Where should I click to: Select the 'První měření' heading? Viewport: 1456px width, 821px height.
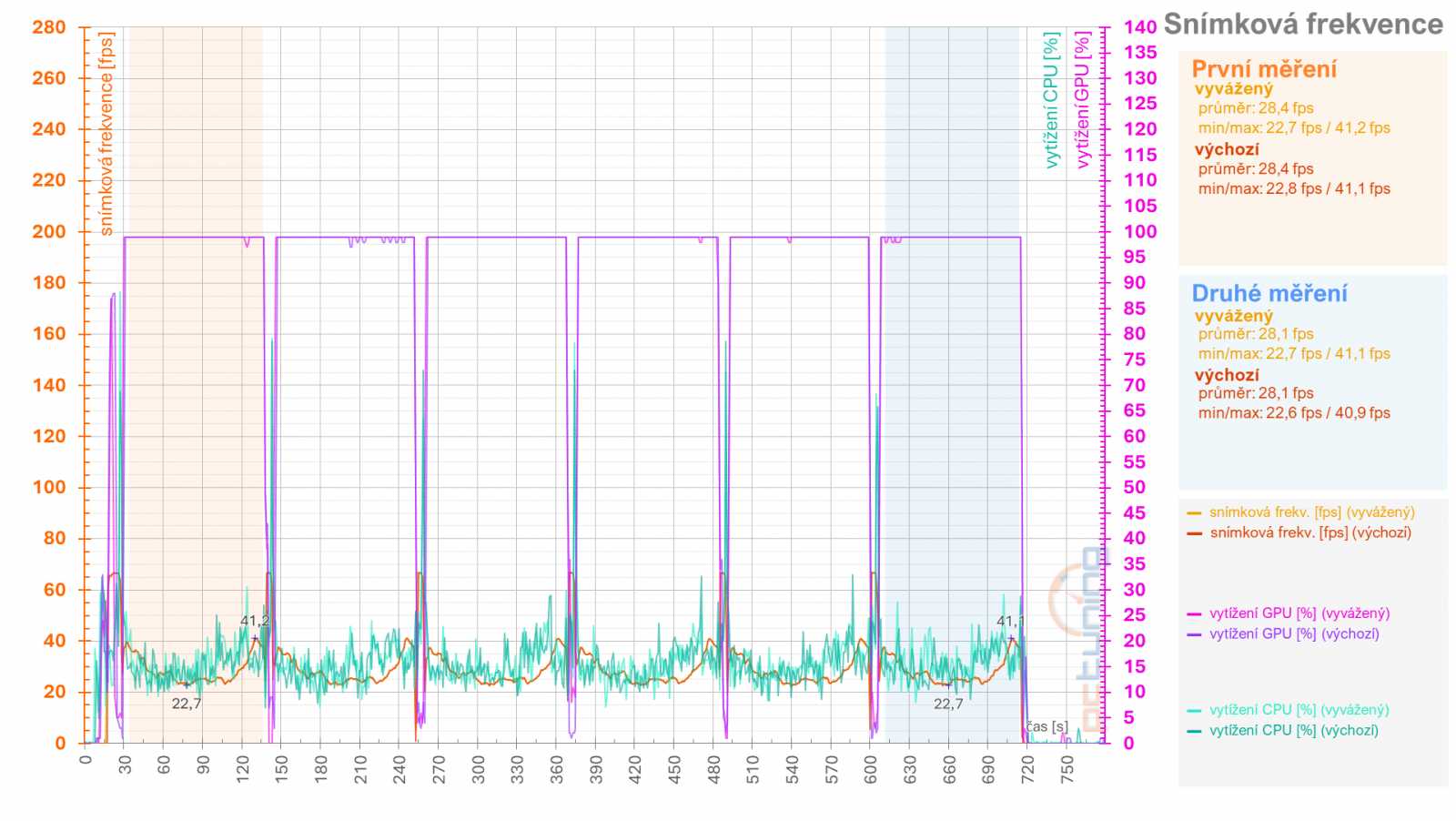point(1264,69)
